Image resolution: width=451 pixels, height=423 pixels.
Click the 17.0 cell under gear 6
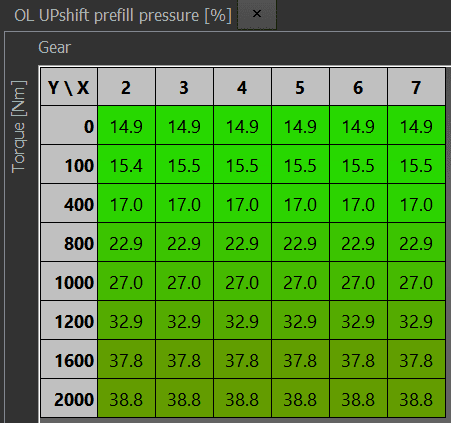[x=358, y=203]
